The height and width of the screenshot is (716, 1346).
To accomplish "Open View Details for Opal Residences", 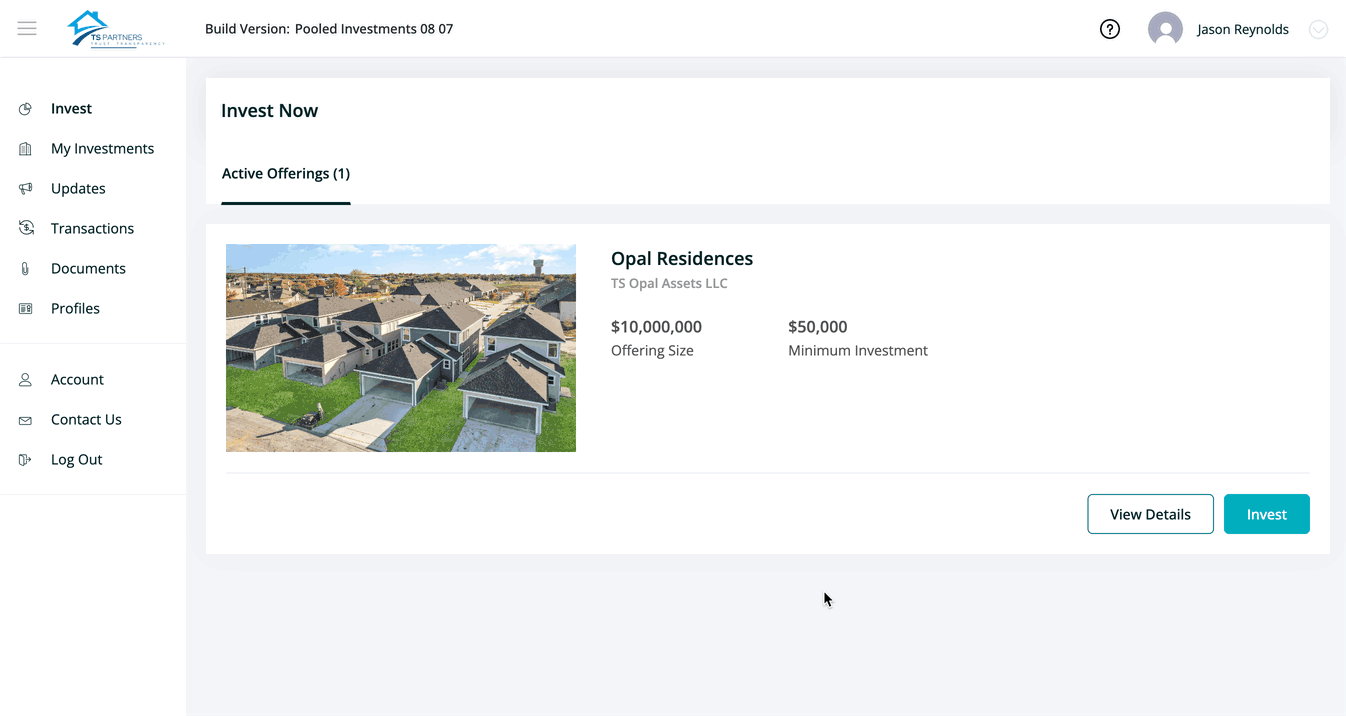I will [1150, 513].
